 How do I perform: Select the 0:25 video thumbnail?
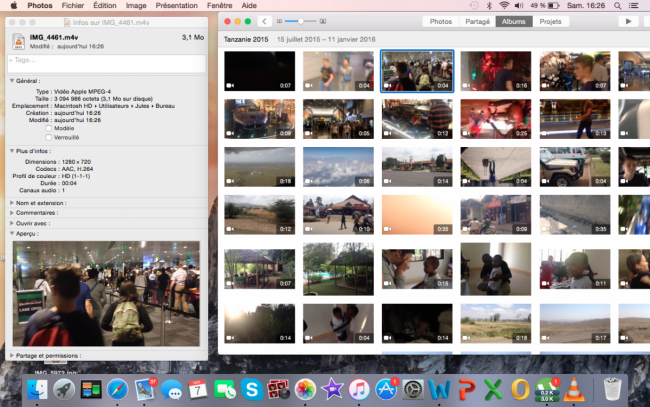coord(495,119)
